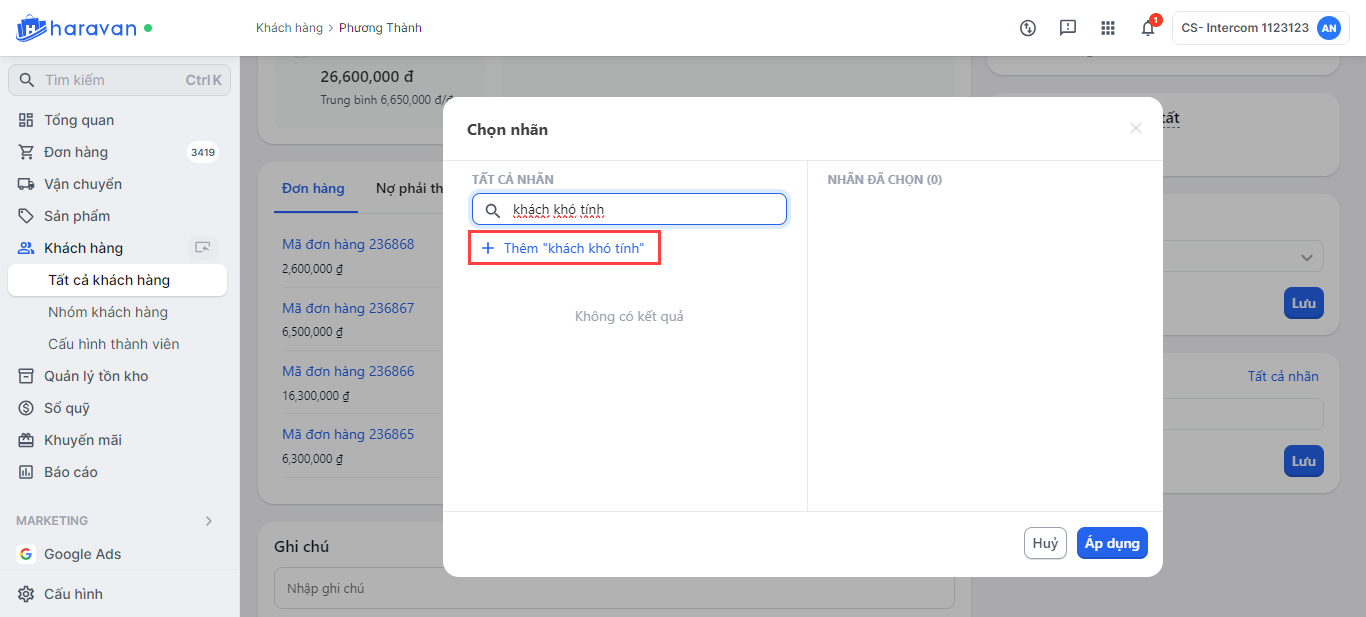Viewport: 1366px width, 617px height.
Task: Open order Mã đơn hàng 236865
Action: 348,434
